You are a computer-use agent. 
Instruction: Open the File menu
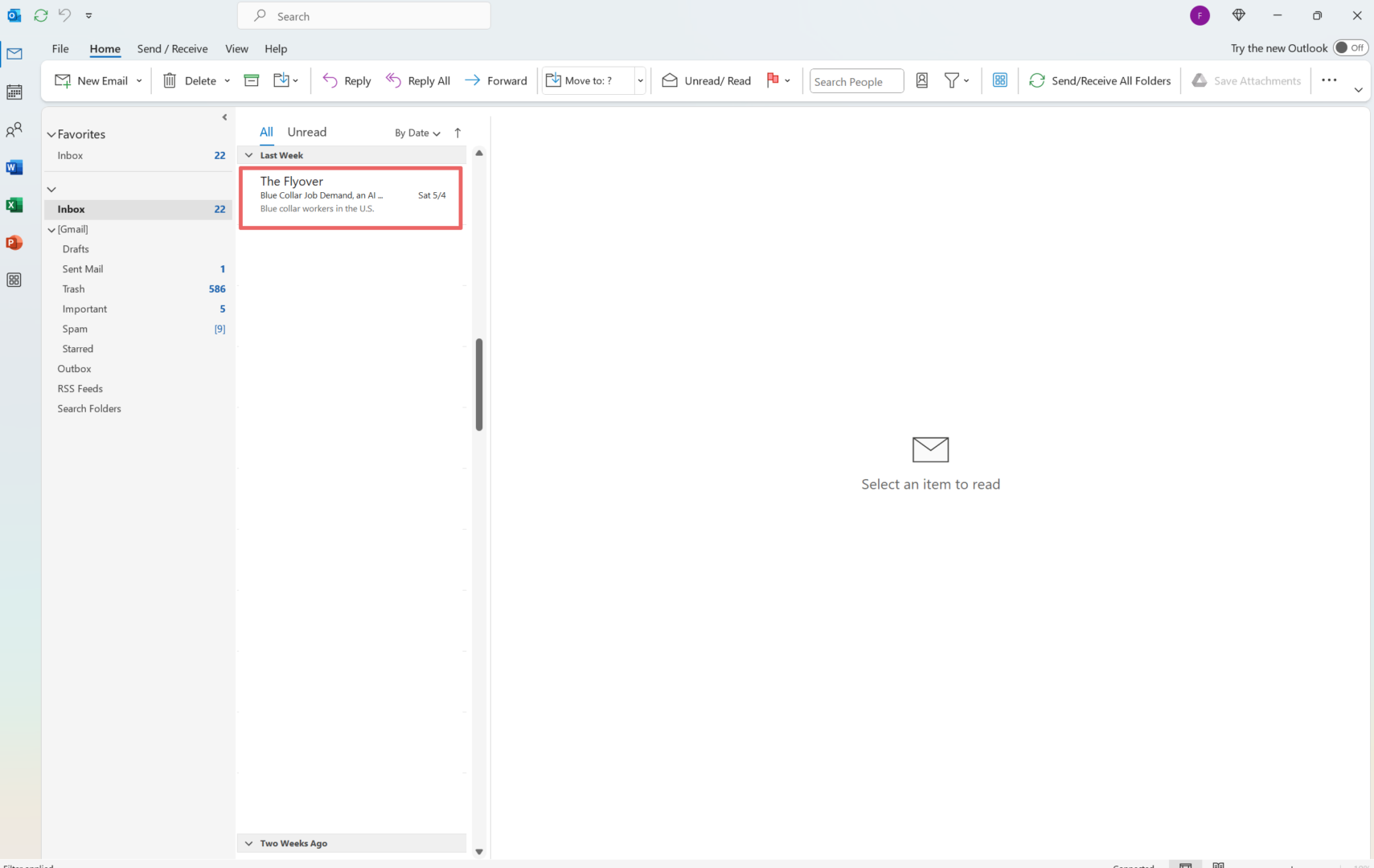pos(60,48)
